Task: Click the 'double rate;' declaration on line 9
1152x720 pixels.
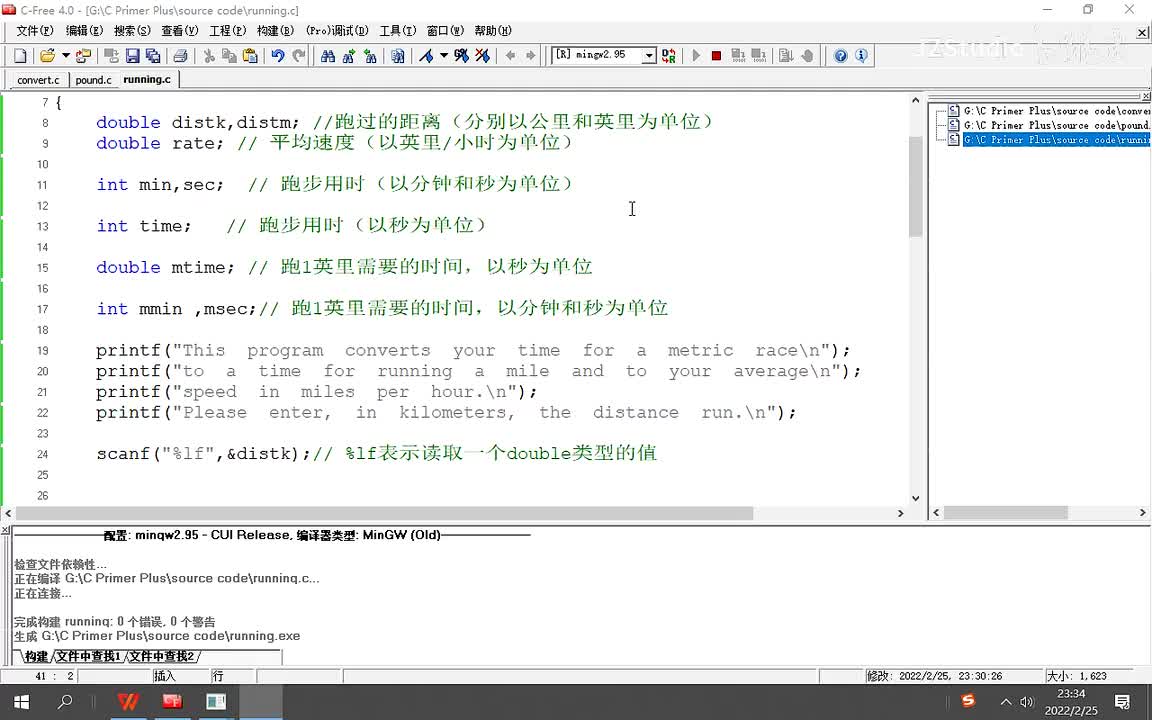Action: tap(159, 143)
